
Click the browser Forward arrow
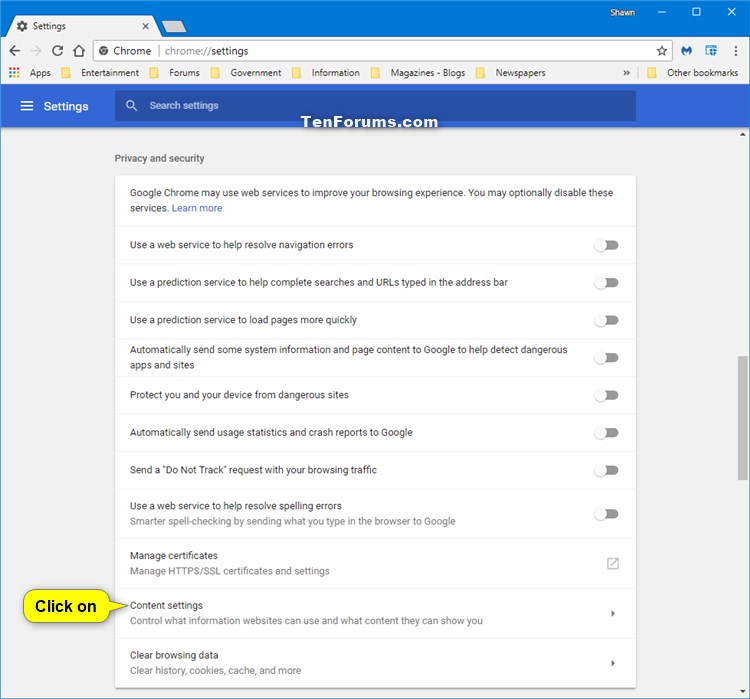tap(36, 51)
